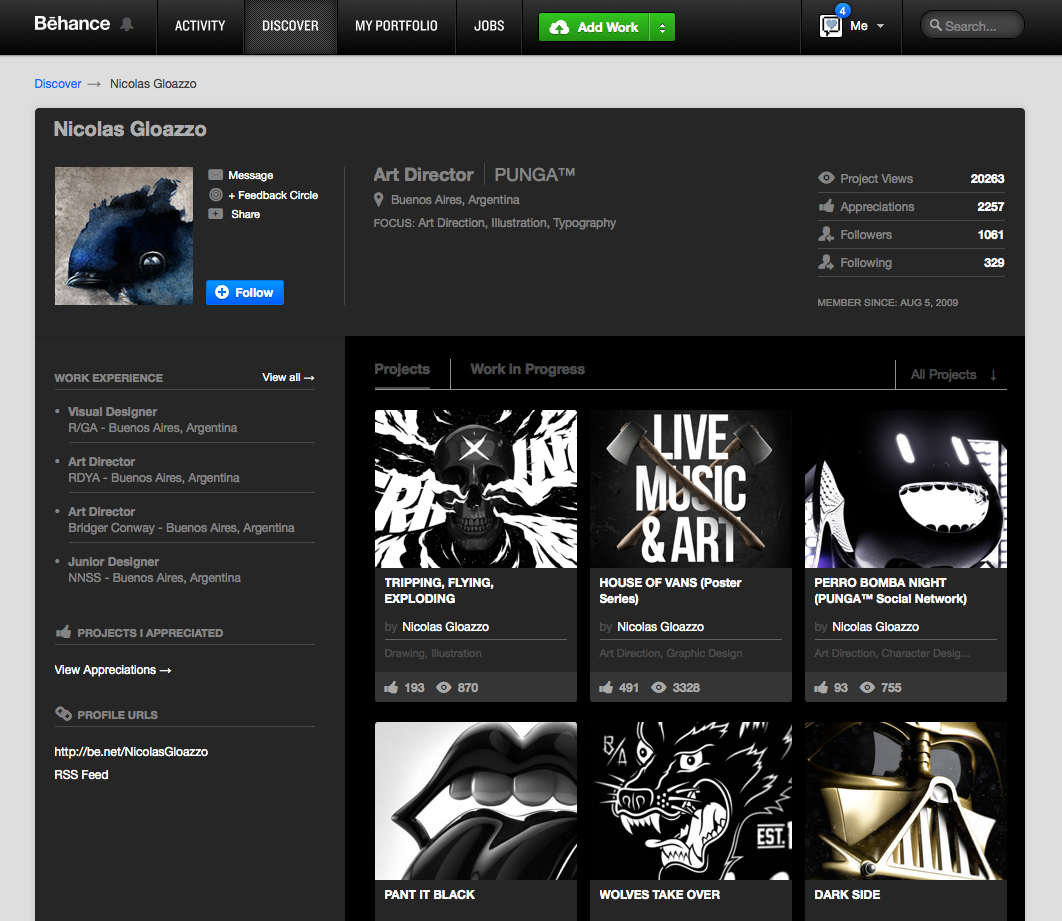Click the TRIPPING, FLYING, EXPLODING title

coord(439,591)
